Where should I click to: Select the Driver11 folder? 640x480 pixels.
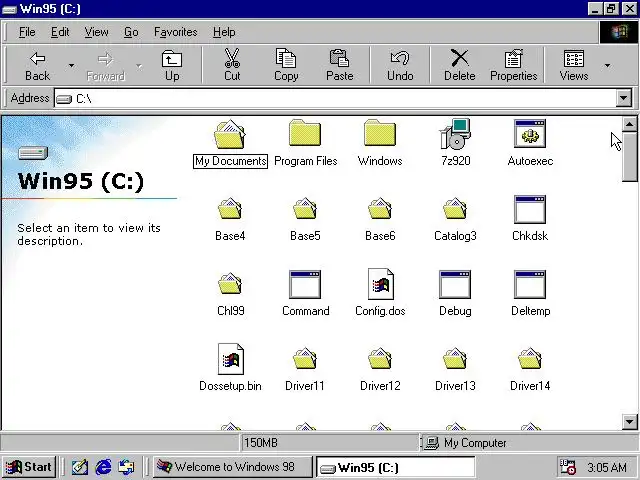pyautogui.click(x=305, y=369)
